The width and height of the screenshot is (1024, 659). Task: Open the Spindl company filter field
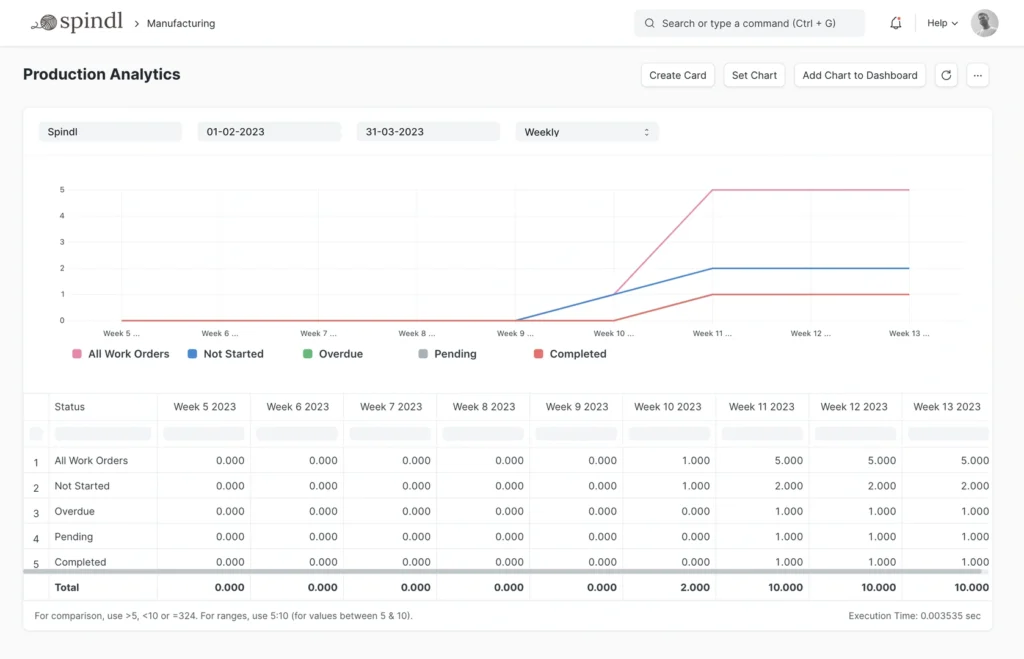(x=110, y=132)
